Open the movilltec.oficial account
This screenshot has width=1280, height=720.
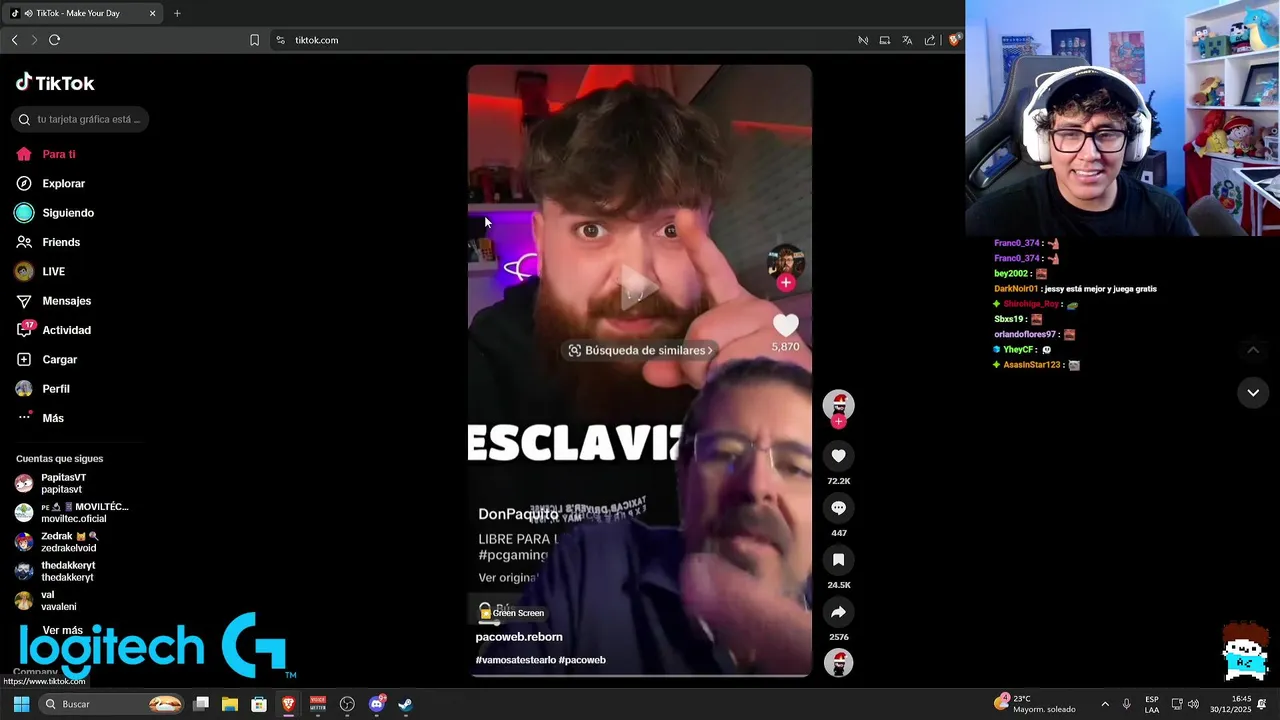pos(72,513)
